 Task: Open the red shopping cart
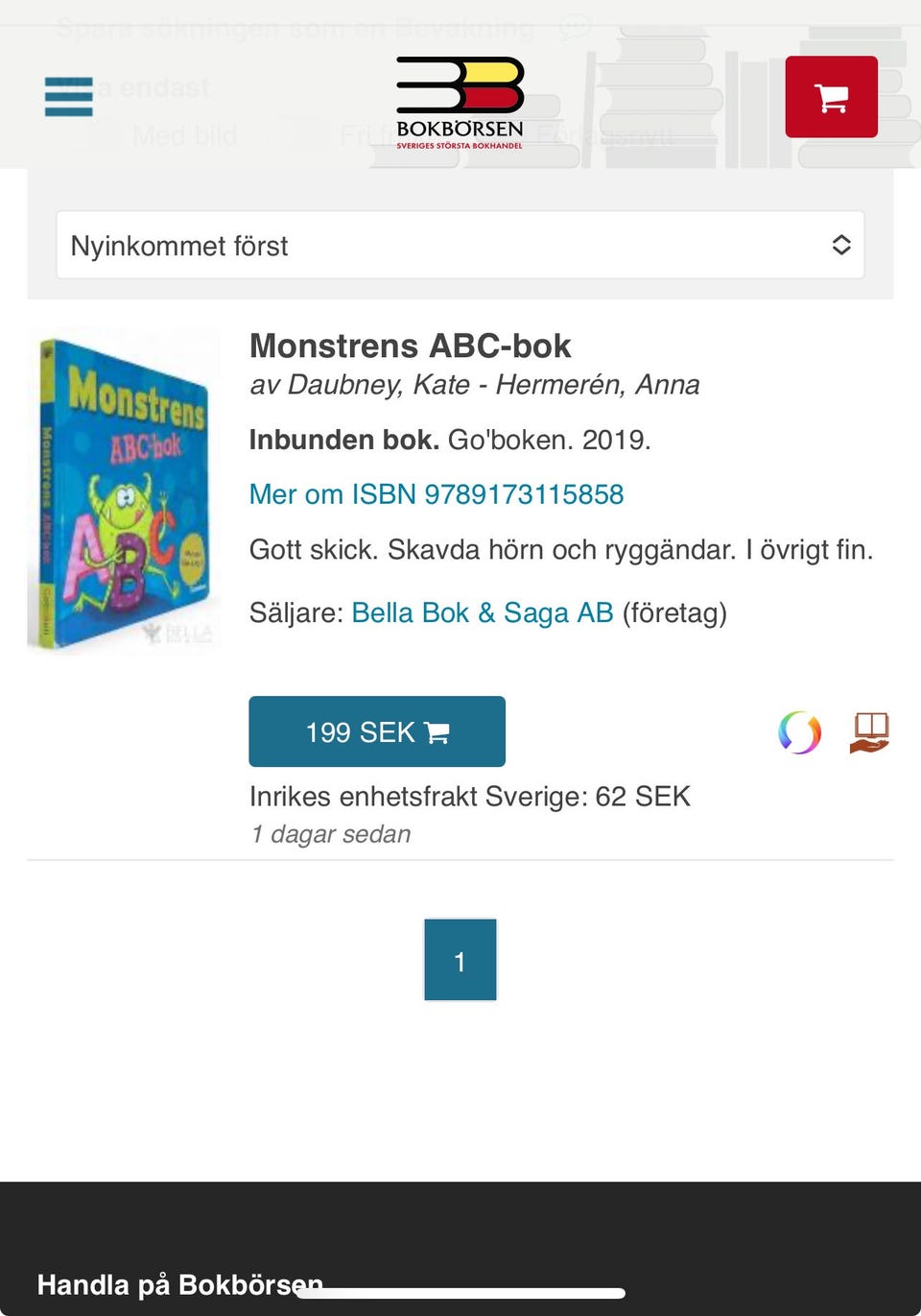831,97
